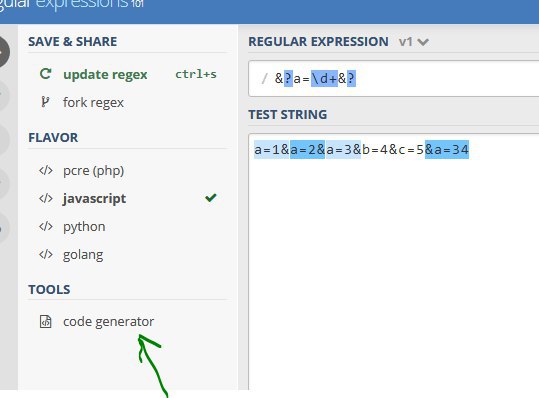Screen dimensions: 539x398
Task: Select the pcre (php) flavor
Action: pos(128,170)
